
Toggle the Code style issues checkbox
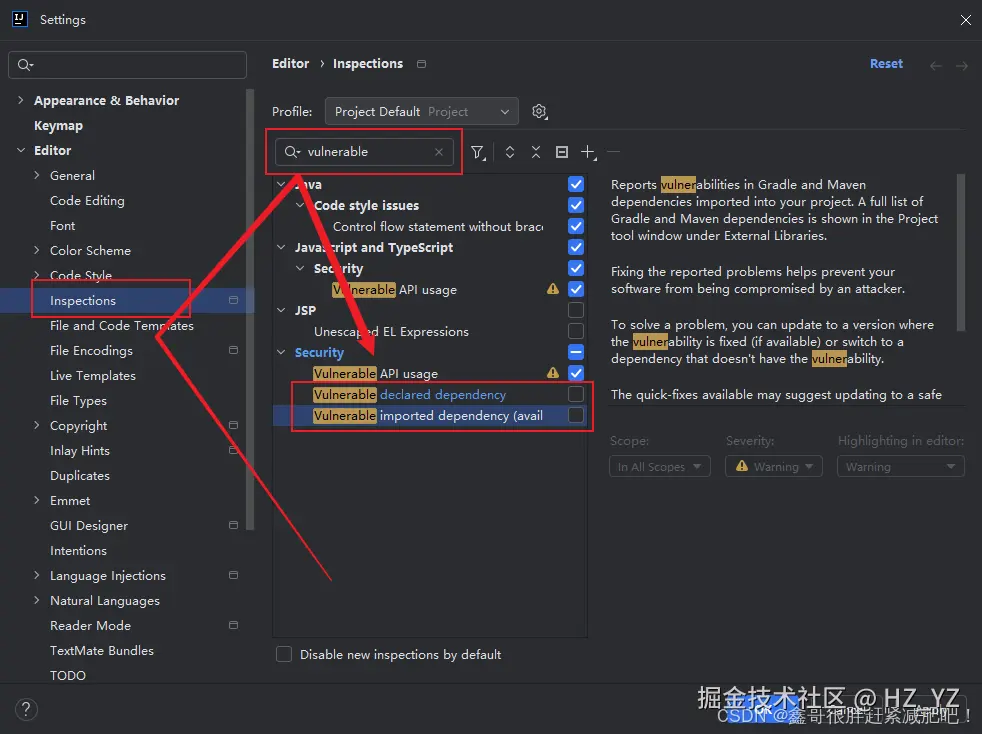[x=576, y=205]
